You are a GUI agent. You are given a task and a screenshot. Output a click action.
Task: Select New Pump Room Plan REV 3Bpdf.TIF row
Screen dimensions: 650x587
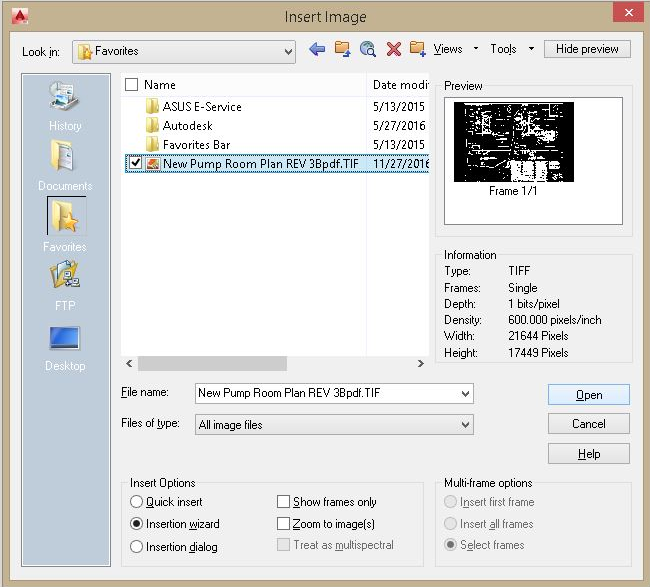[x=277, y=163]
